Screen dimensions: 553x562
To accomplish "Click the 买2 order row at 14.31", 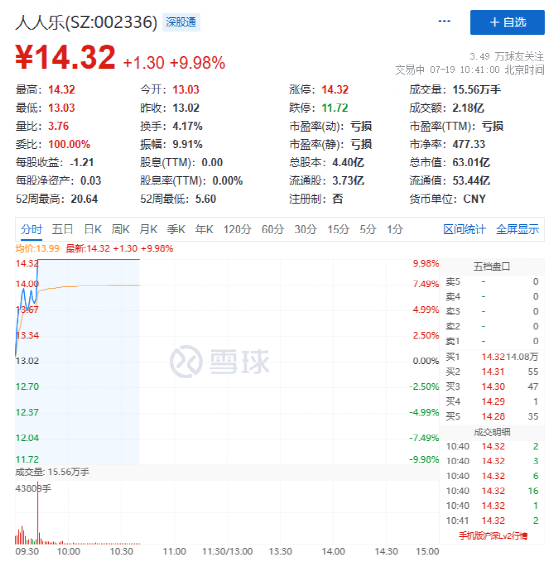I will (x=492, y=372).
